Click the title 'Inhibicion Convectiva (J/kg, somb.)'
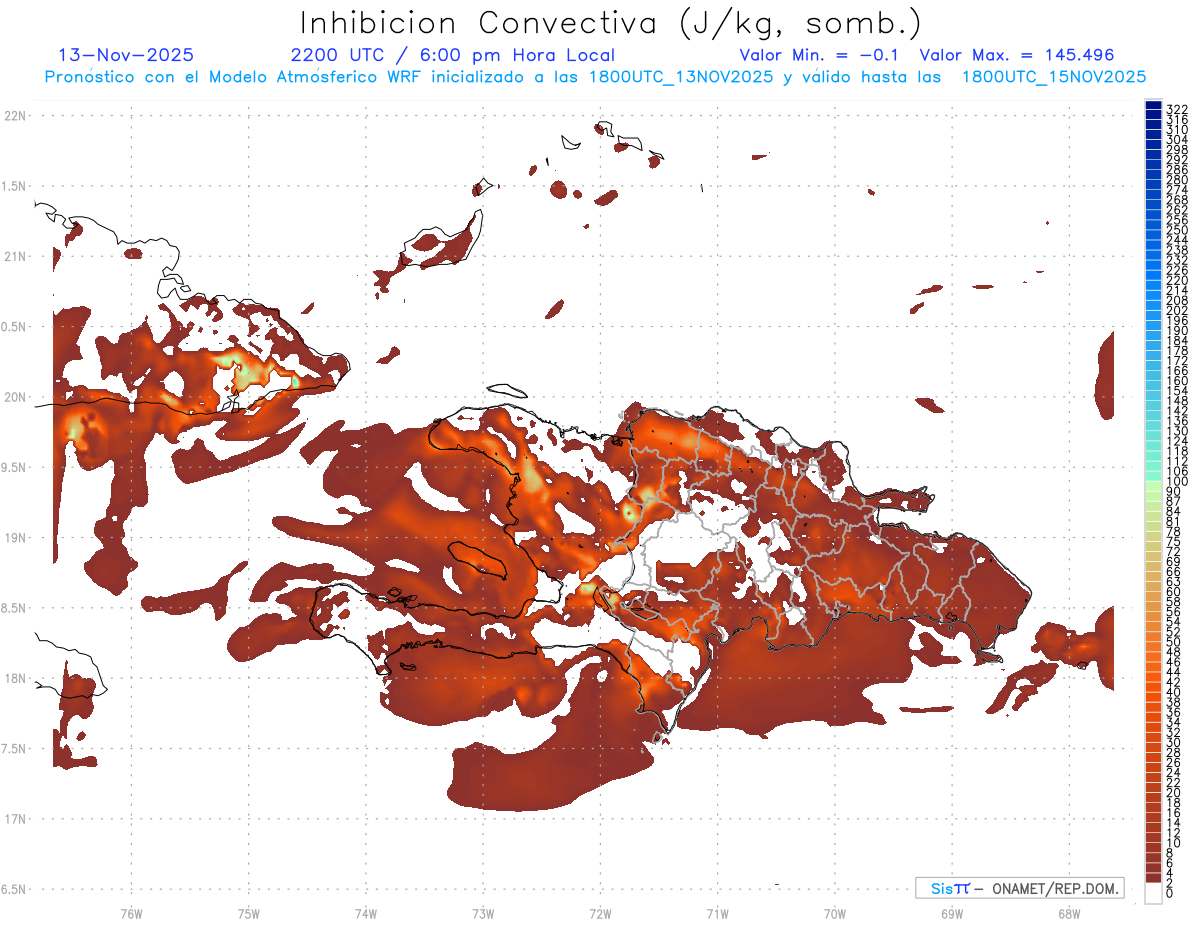 [x=611, y=24]
